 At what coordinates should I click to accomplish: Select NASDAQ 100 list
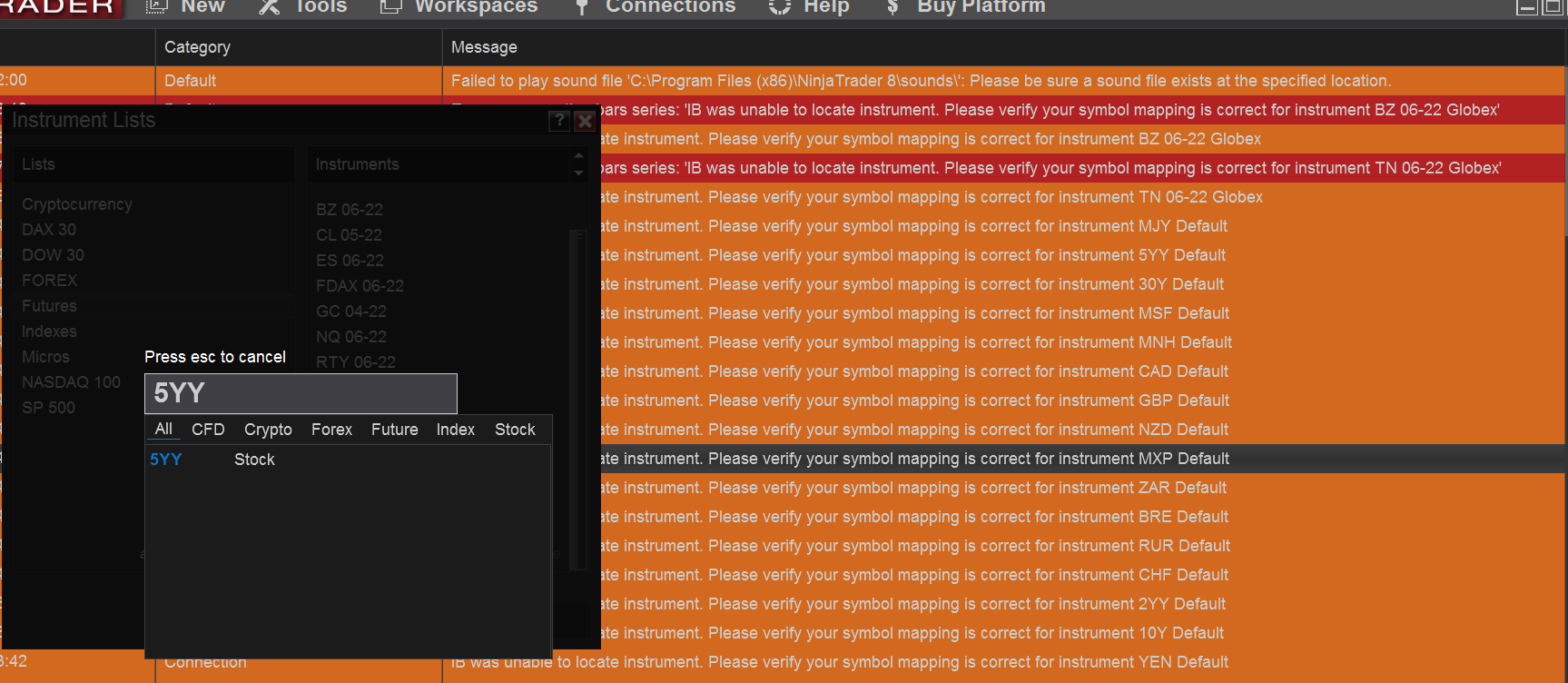(71, 382)
